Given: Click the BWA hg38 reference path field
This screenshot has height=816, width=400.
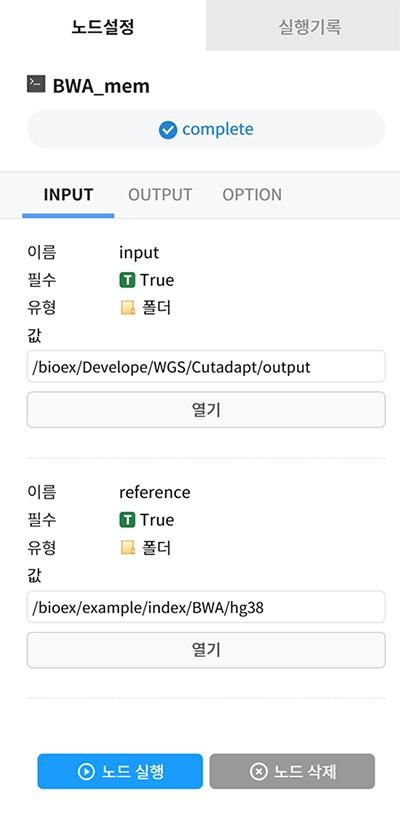Looking at the screenshot, I should 206,607.
